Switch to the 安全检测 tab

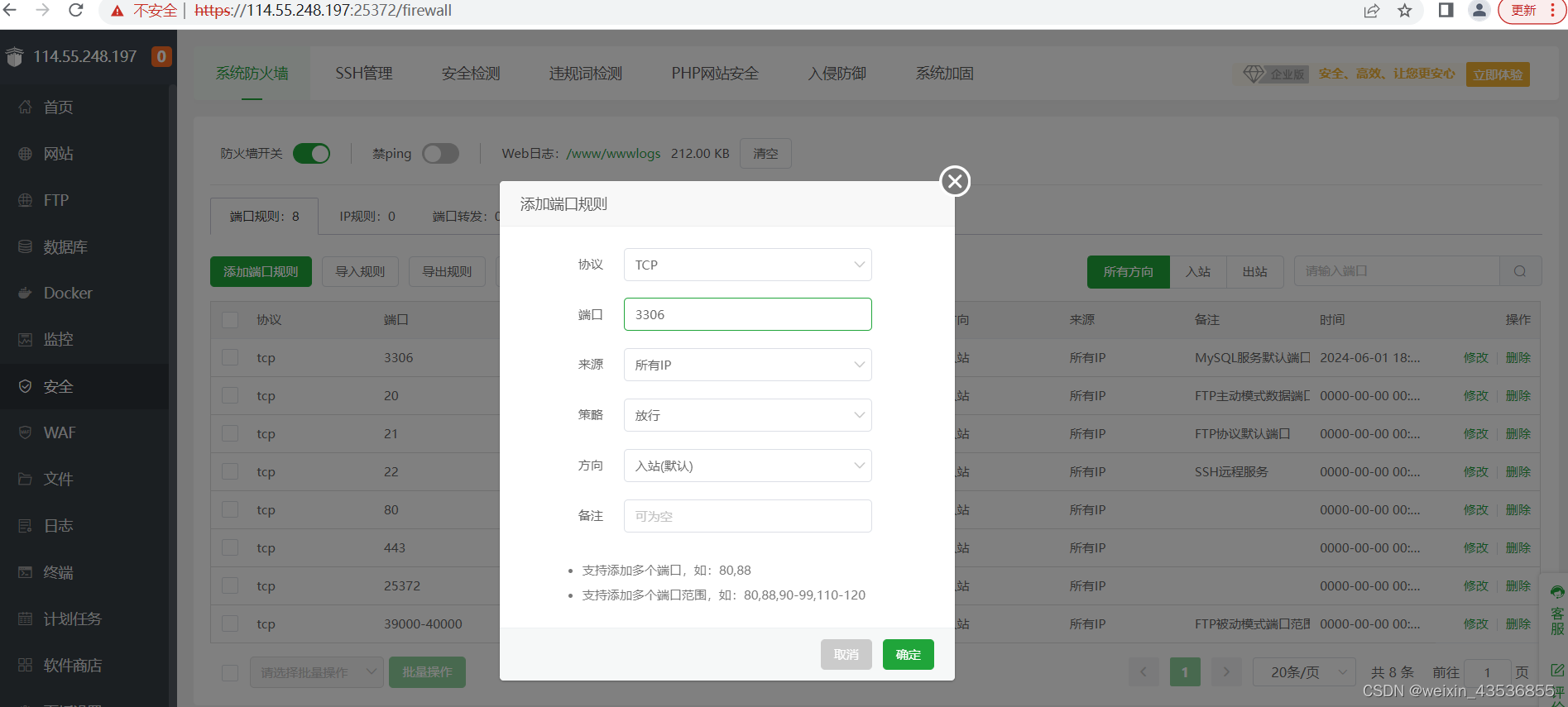(x=471, y=74)
